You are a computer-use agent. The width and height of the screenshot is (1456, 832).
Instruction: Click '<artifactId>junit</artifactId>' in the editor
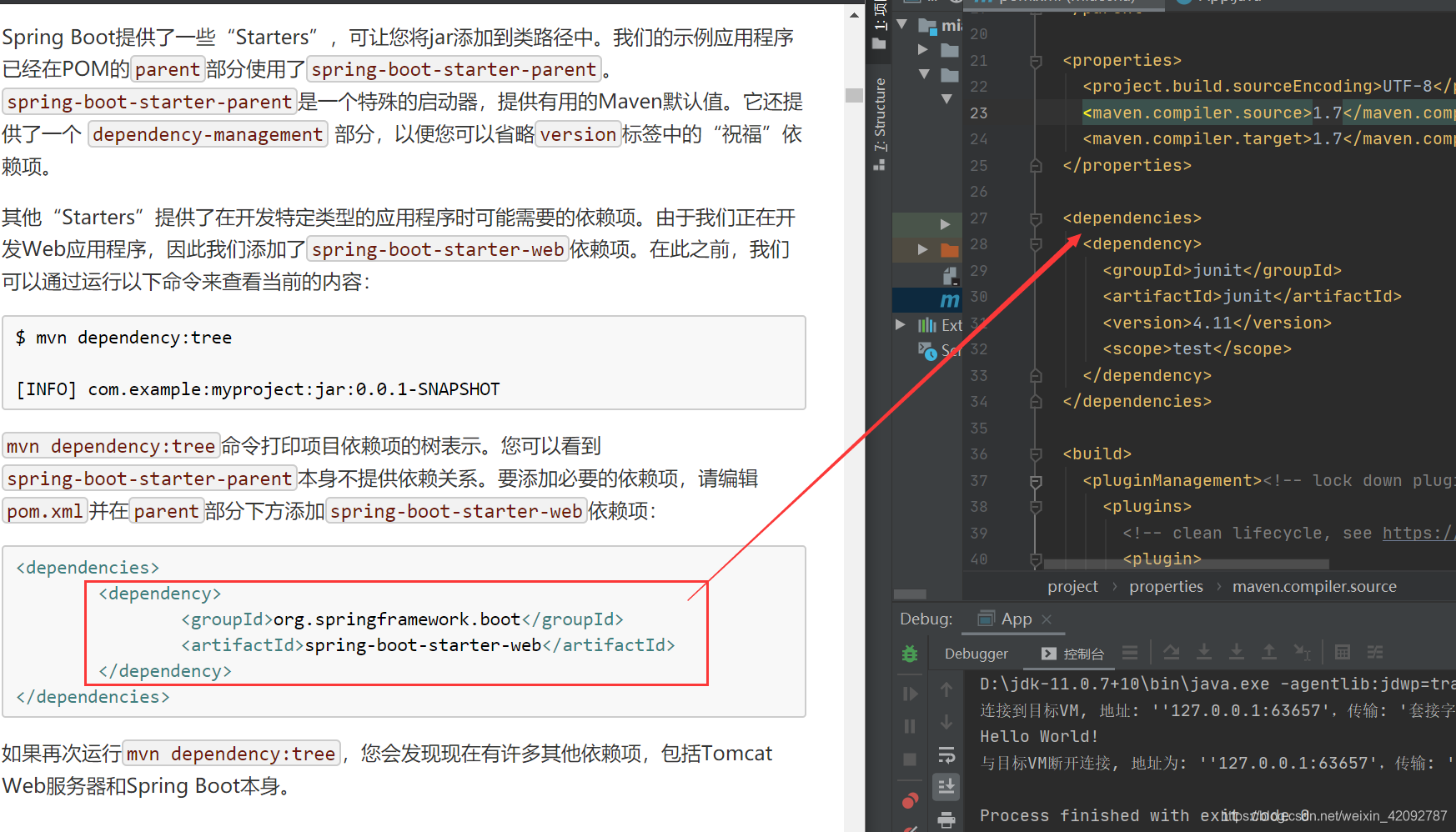pos(1252,296)
